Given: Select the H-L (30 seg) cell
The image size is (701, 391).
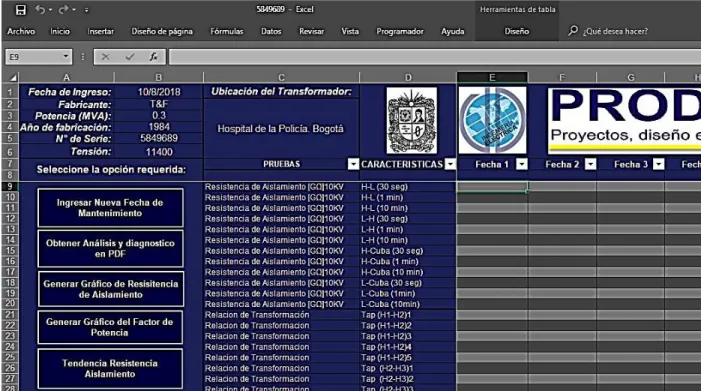Looking at the screenshot, I should pyautogui.click(x=408, y=187).
